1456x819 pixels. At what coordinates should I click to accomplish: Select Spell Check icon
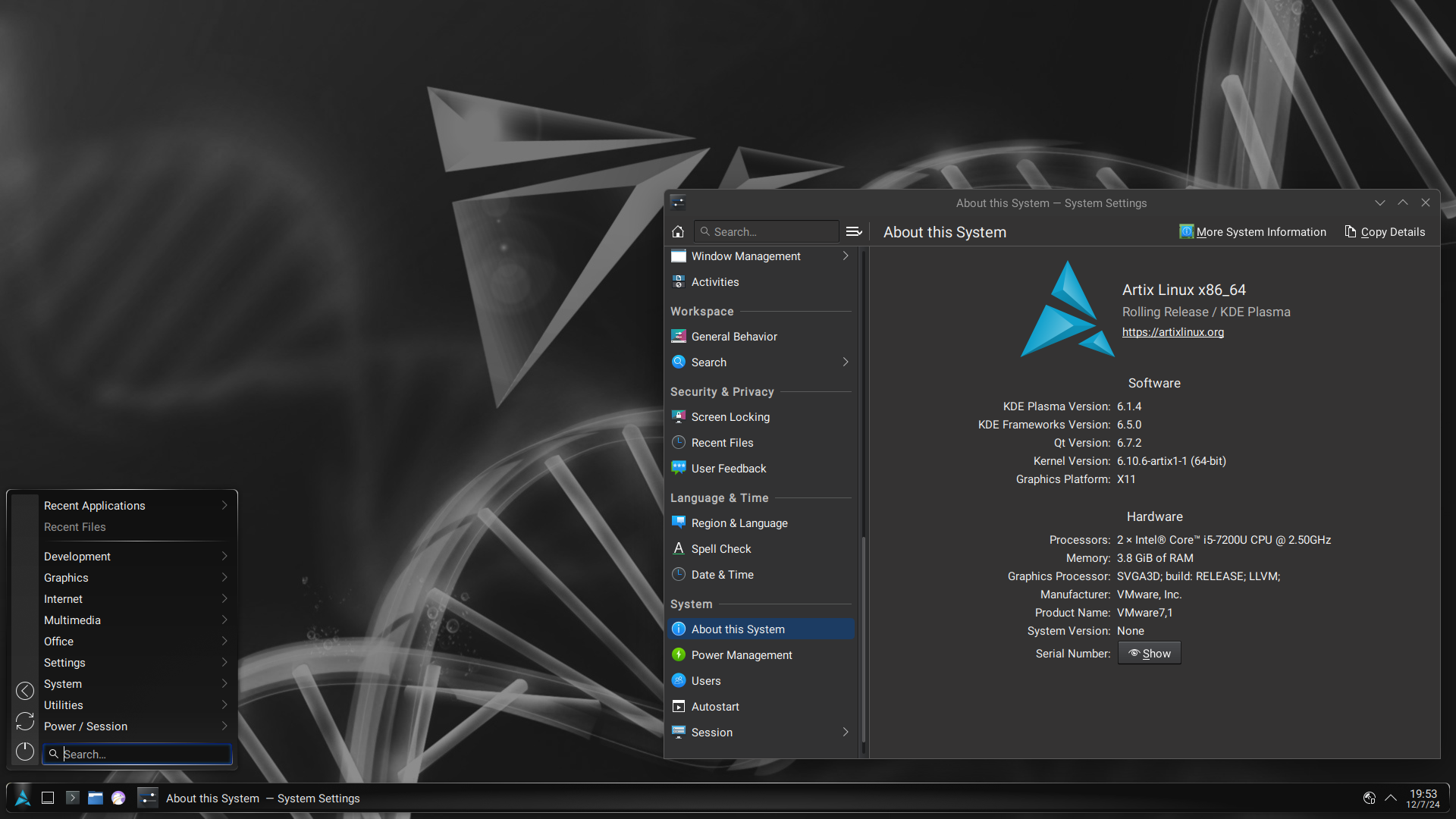679,549
